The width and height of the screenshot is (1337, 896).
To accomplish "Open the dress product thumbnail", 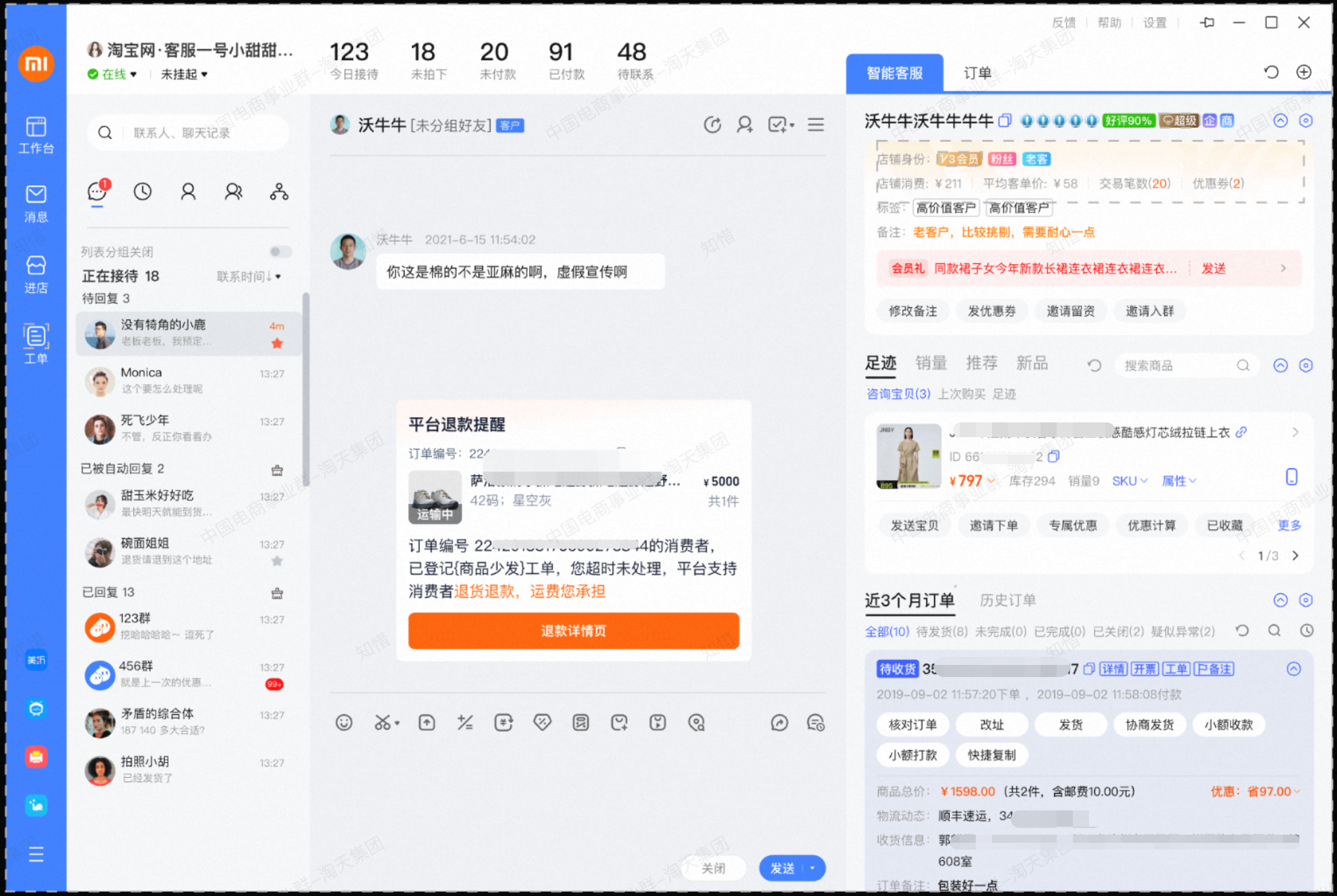I will pyautogui.click(x=908, y=456).
